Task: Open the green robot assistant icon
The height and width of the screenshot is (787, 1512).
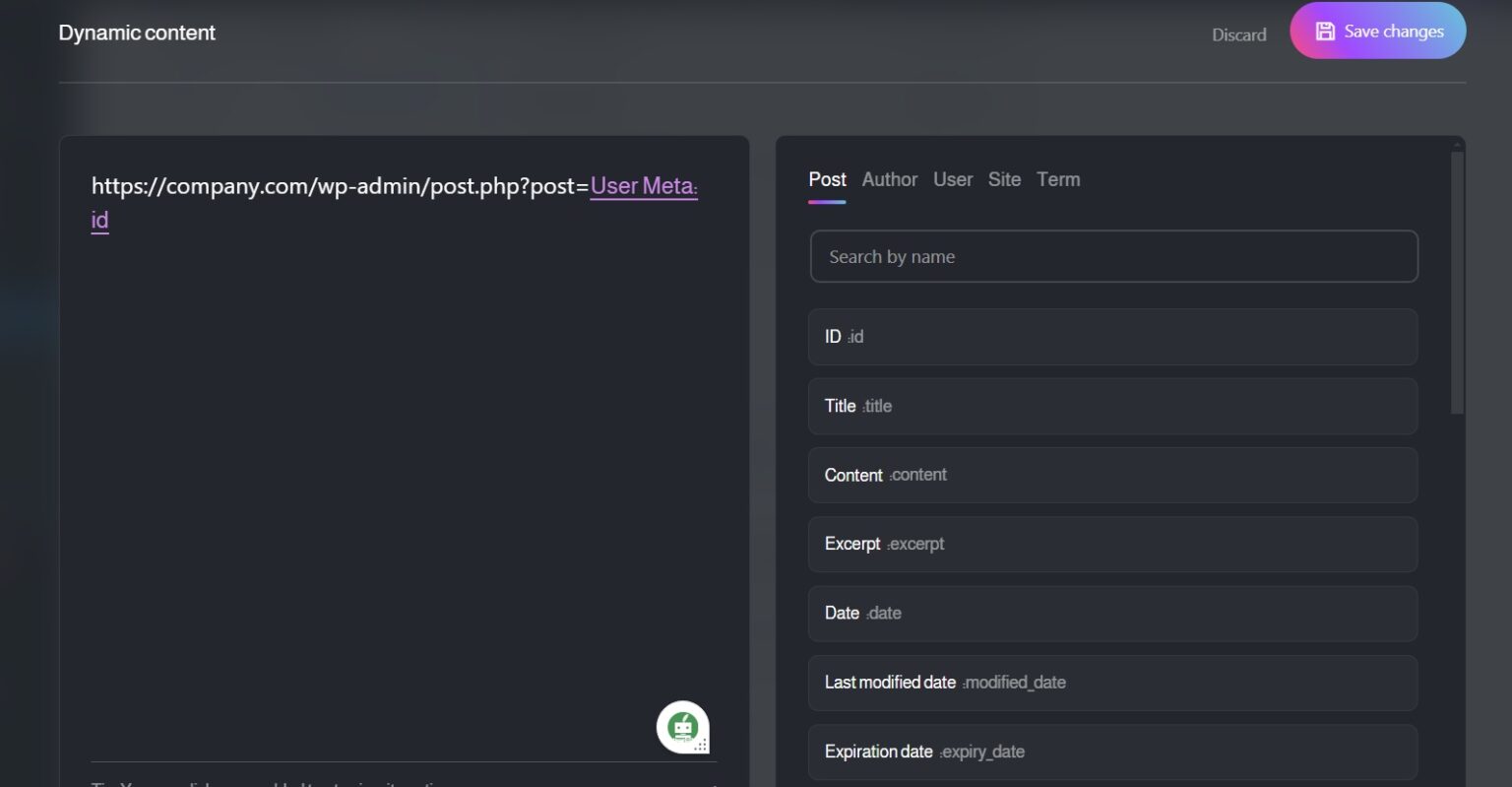Action: [683, 727]
